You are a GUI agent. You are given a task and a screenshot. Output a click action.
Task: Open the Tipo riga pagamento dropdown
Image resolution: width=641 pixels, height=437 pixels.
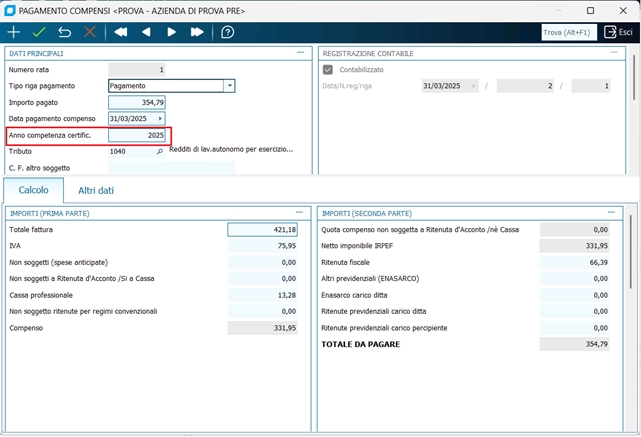coord(230,86)
